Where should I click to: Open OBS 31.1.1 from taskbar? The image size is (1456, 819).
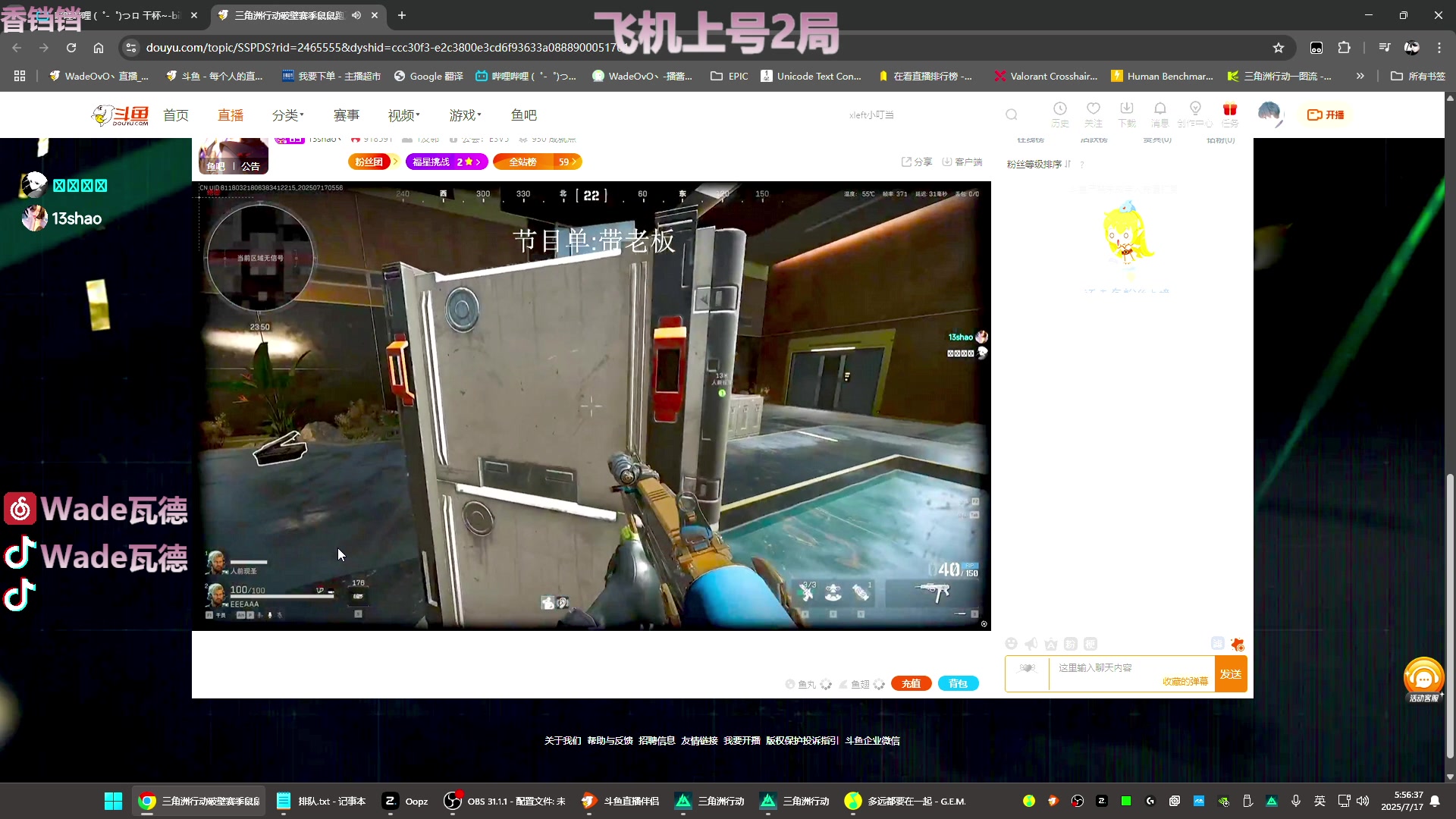click(505, 801)
